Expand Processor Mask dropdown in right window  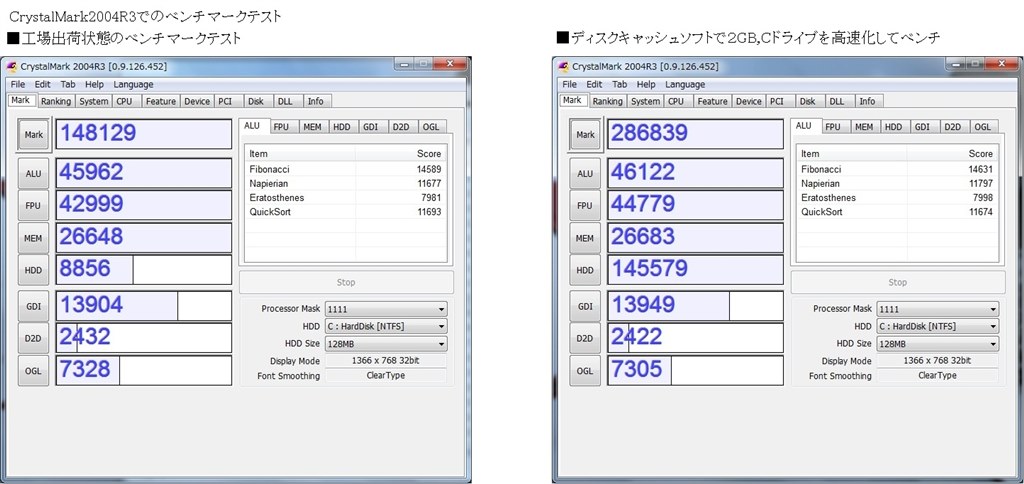tap(938, 309)
